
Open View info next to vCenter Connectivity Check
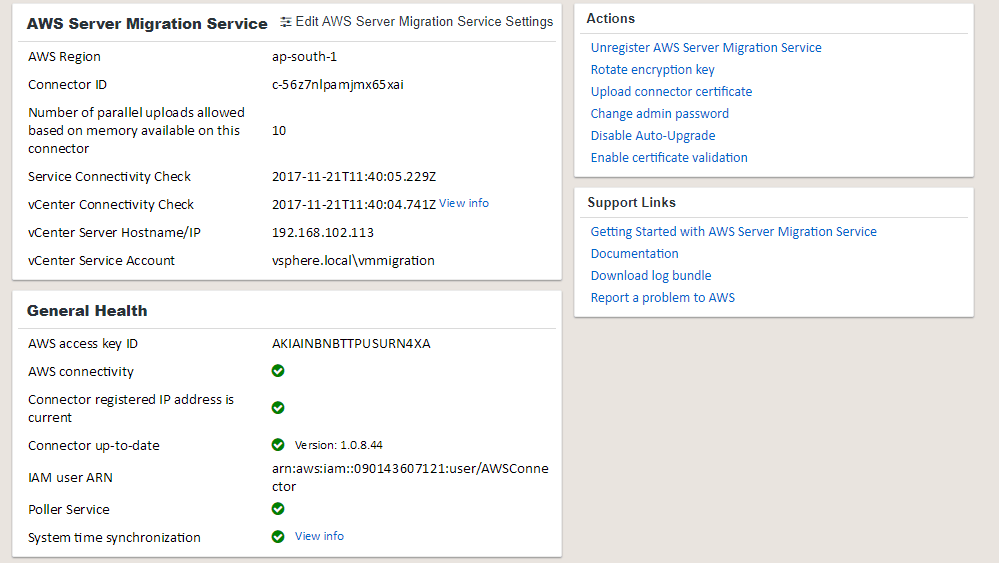pyautogui.click(x=464, y=203)
